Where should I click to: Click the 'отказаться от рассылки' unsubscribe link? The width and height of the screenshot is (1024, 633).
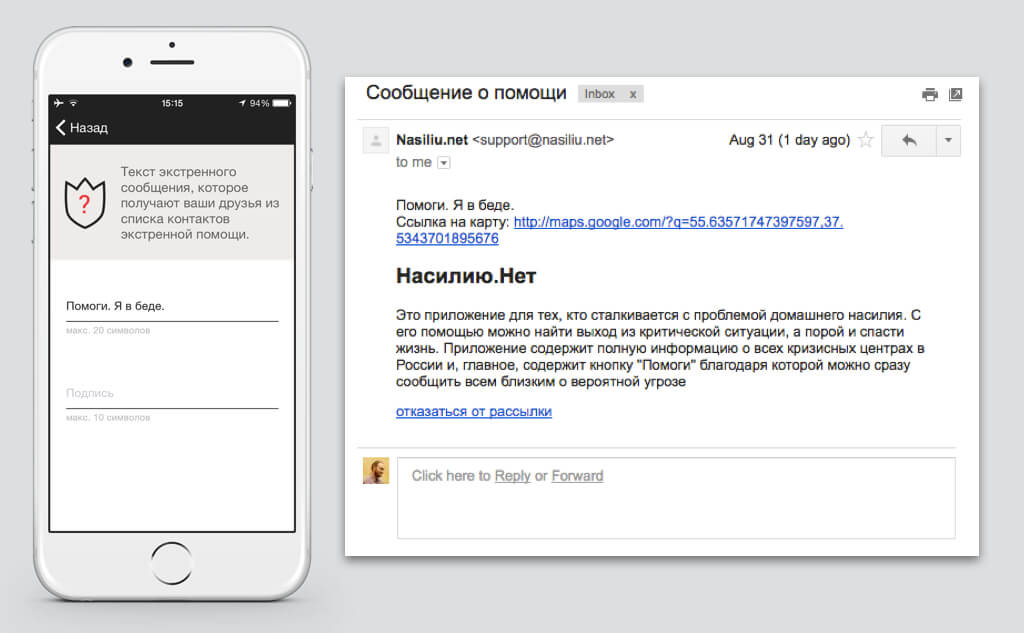click(x=473, y=411)
